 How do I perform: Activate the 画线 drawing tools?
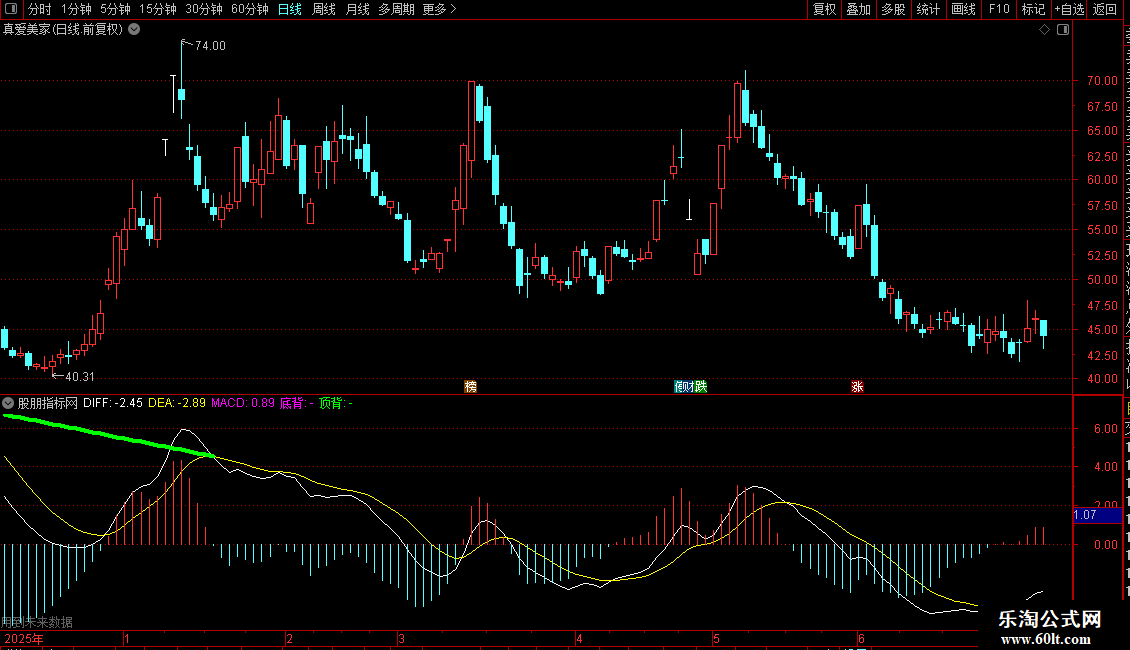pyautogui.click(x=963, y=9)
